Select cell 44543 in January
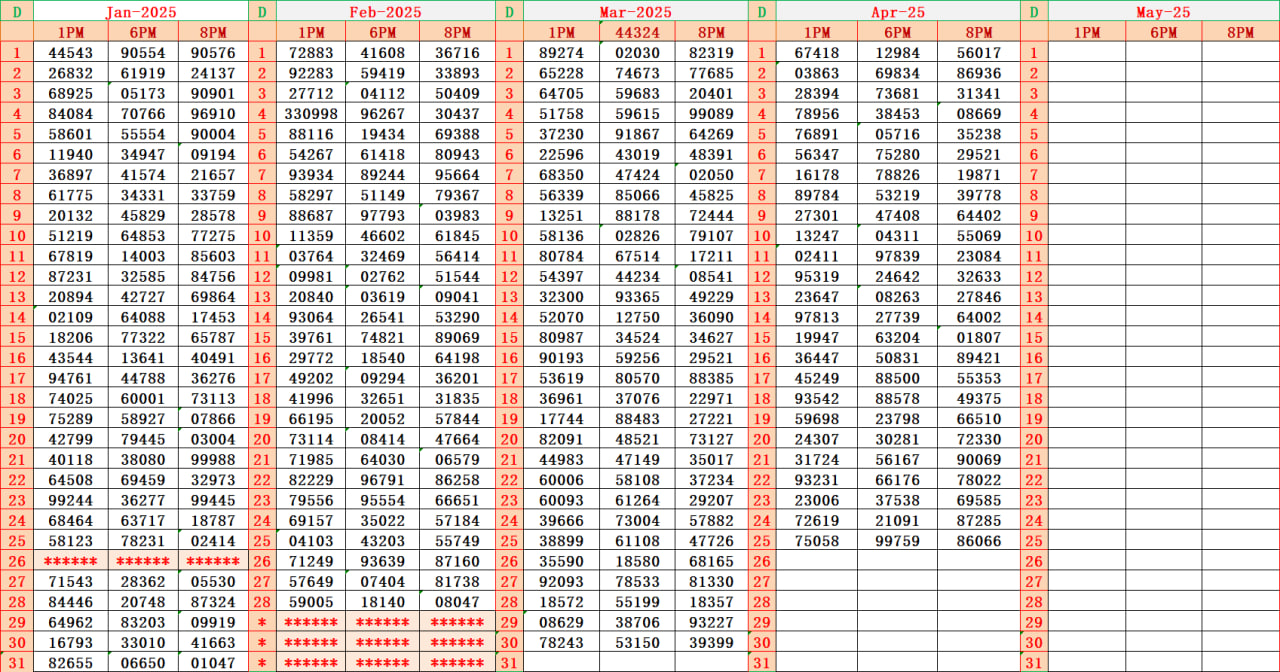The image size is (1280, 672). pyautogui.click(x=70, y=53)
